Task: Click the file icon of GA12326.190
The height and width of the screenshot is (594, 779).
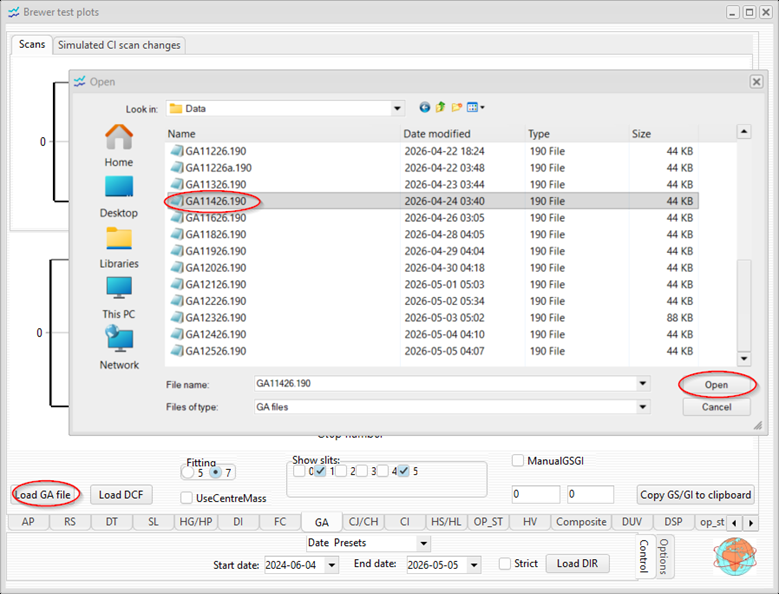Action: [x=177, y=317]
